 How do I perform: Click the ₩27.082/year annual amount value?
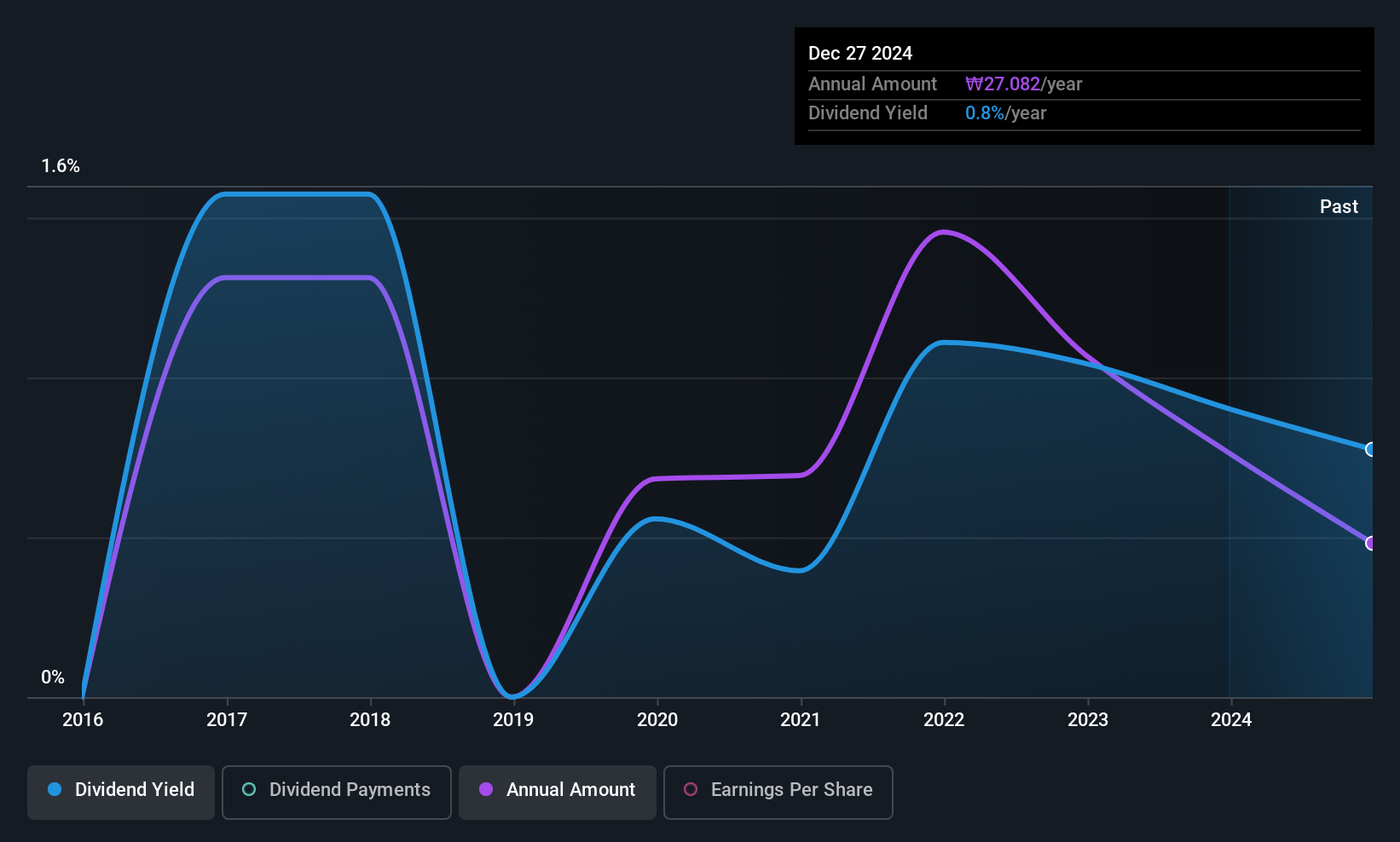1023,84
